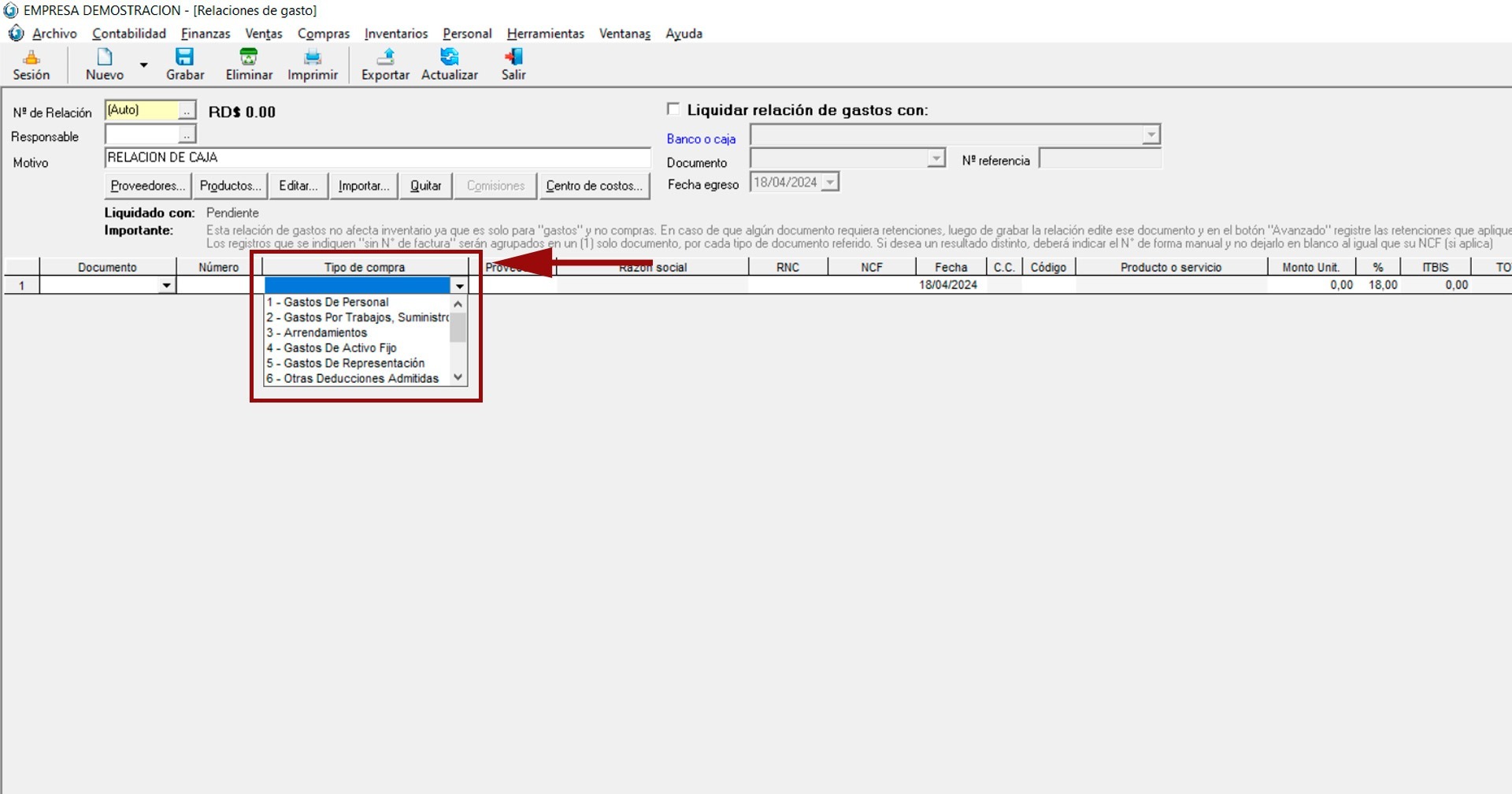Open the Inventarios menu
Viewport: 1512px width, 794px height.
click(x=396, y=34)
